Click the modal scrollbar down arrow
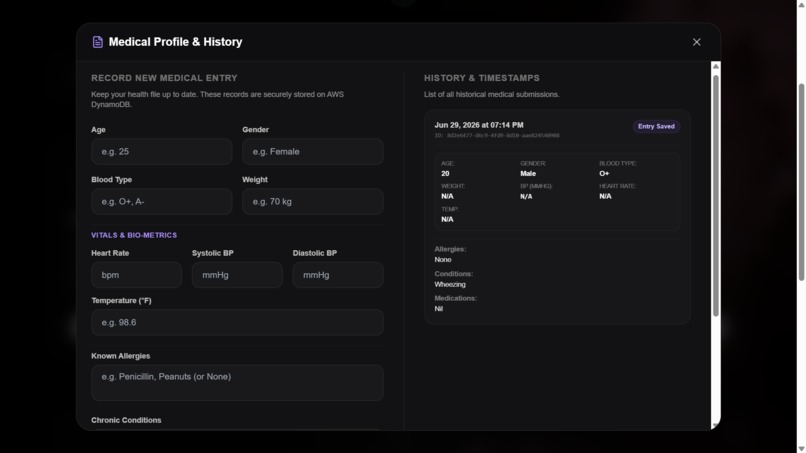This screenshot has width=806, height=453. (716, 426)
